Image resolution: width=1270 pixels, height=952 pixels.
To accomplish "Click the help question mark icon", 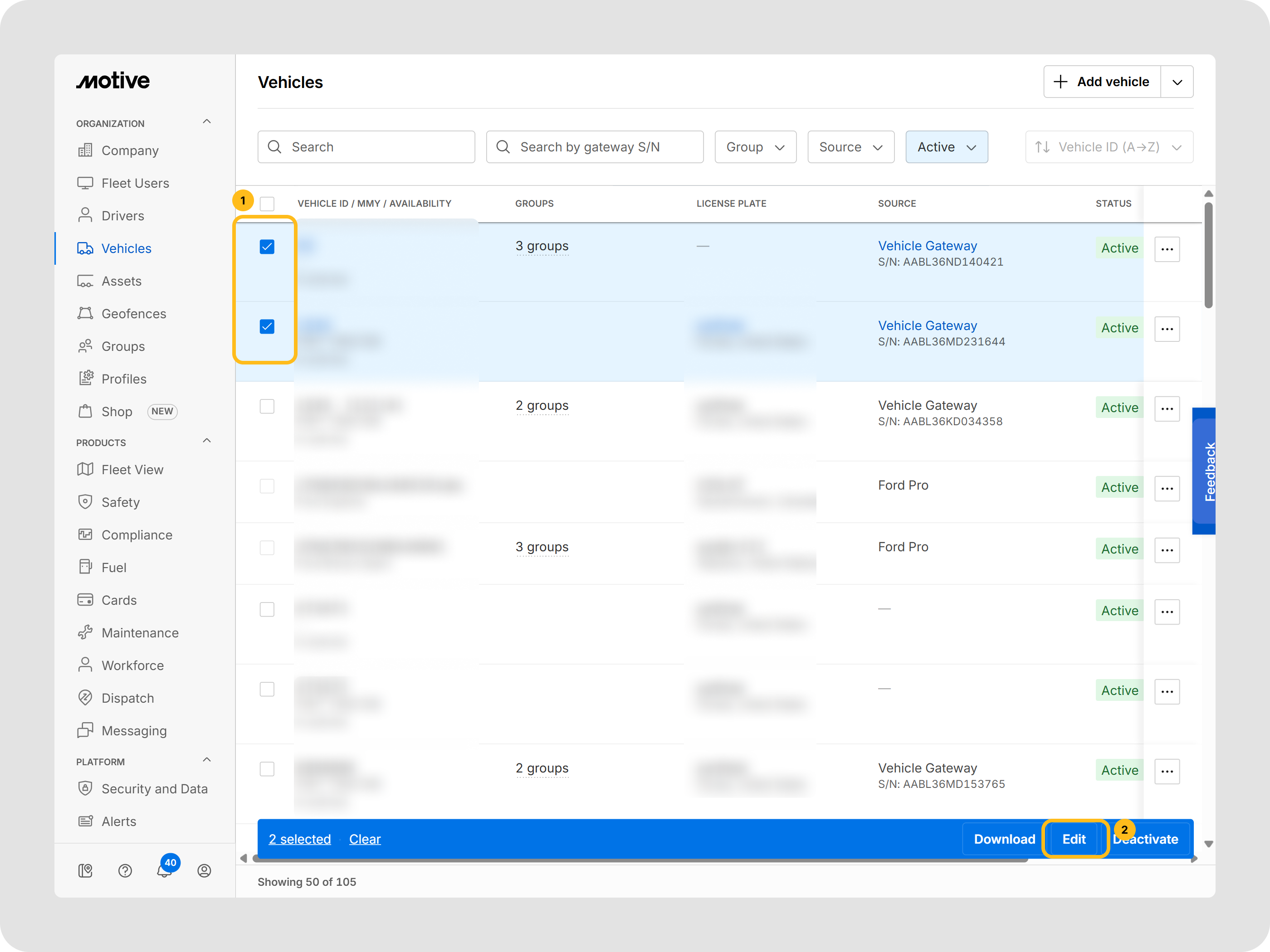I will point(125,870).
